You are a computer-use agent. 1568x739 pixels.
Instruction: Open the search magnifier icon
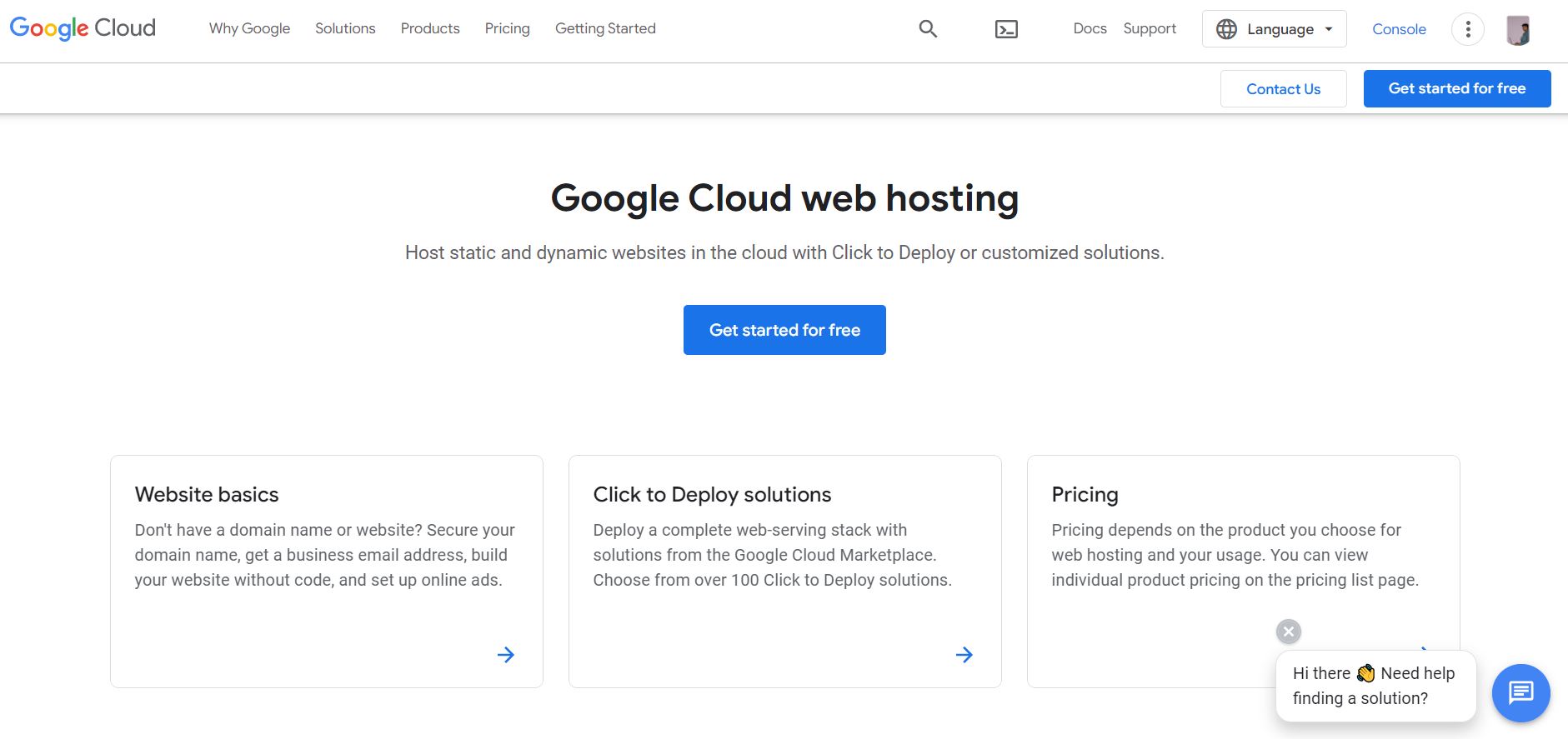click(928, 29)
